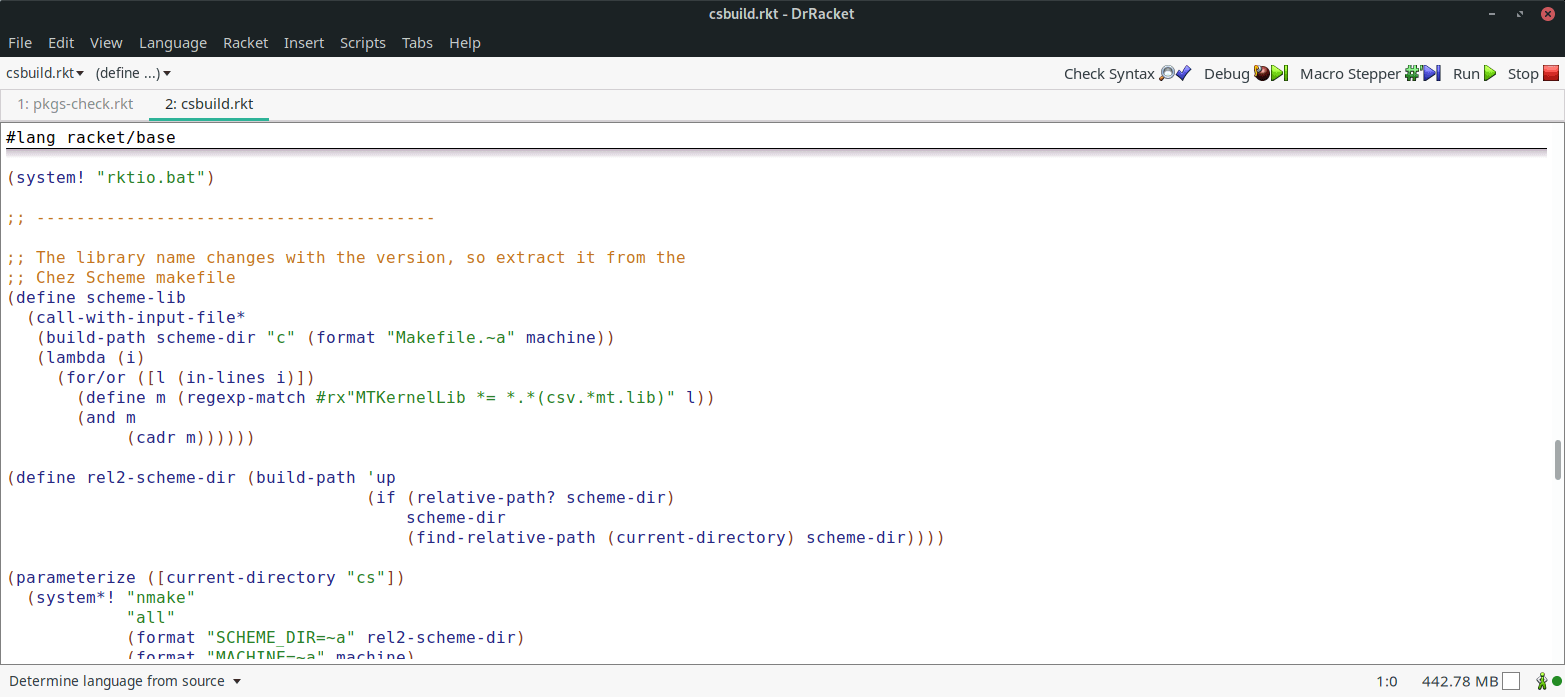Open the csbuild.rkt file navigation dropdown

(44, 72)
